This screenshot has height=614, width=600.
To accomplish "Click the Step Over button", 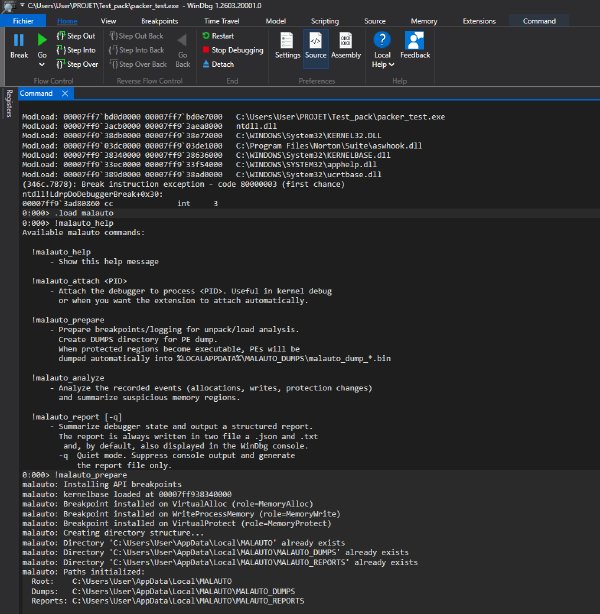I will click(77, 64).
